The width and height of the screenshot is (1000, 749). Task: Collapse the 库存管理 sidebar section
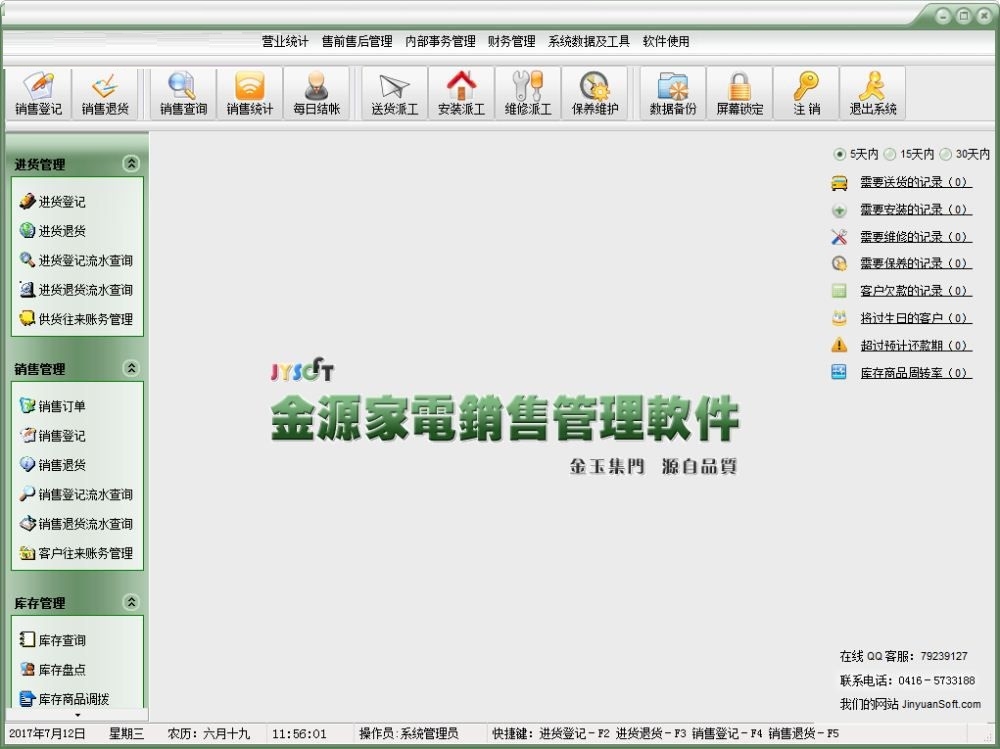pyautogui.click(x=131, y=603)
